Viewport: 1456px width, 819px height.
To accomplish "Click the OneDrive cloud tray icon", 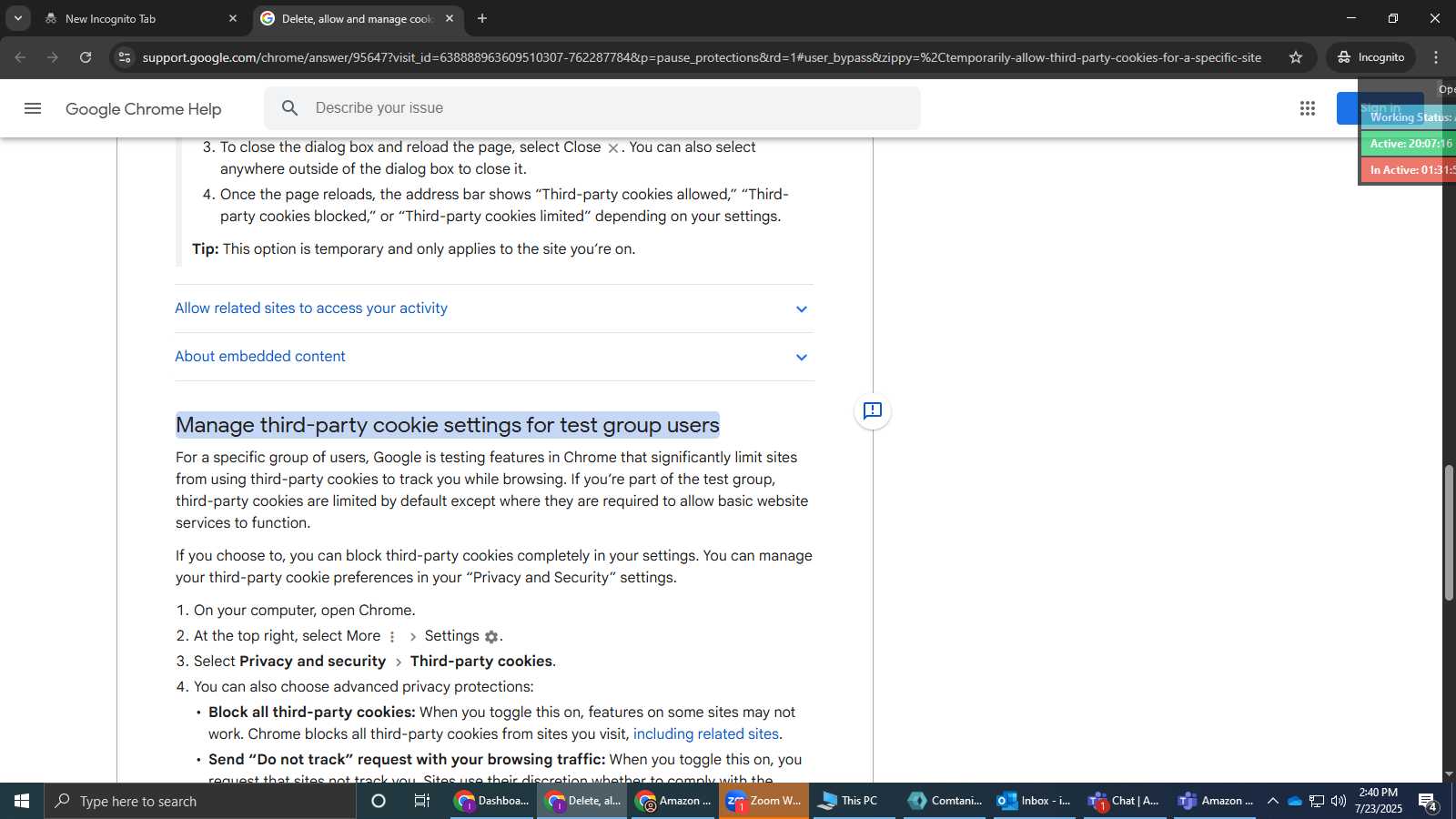I will [x=1295, y=801].
